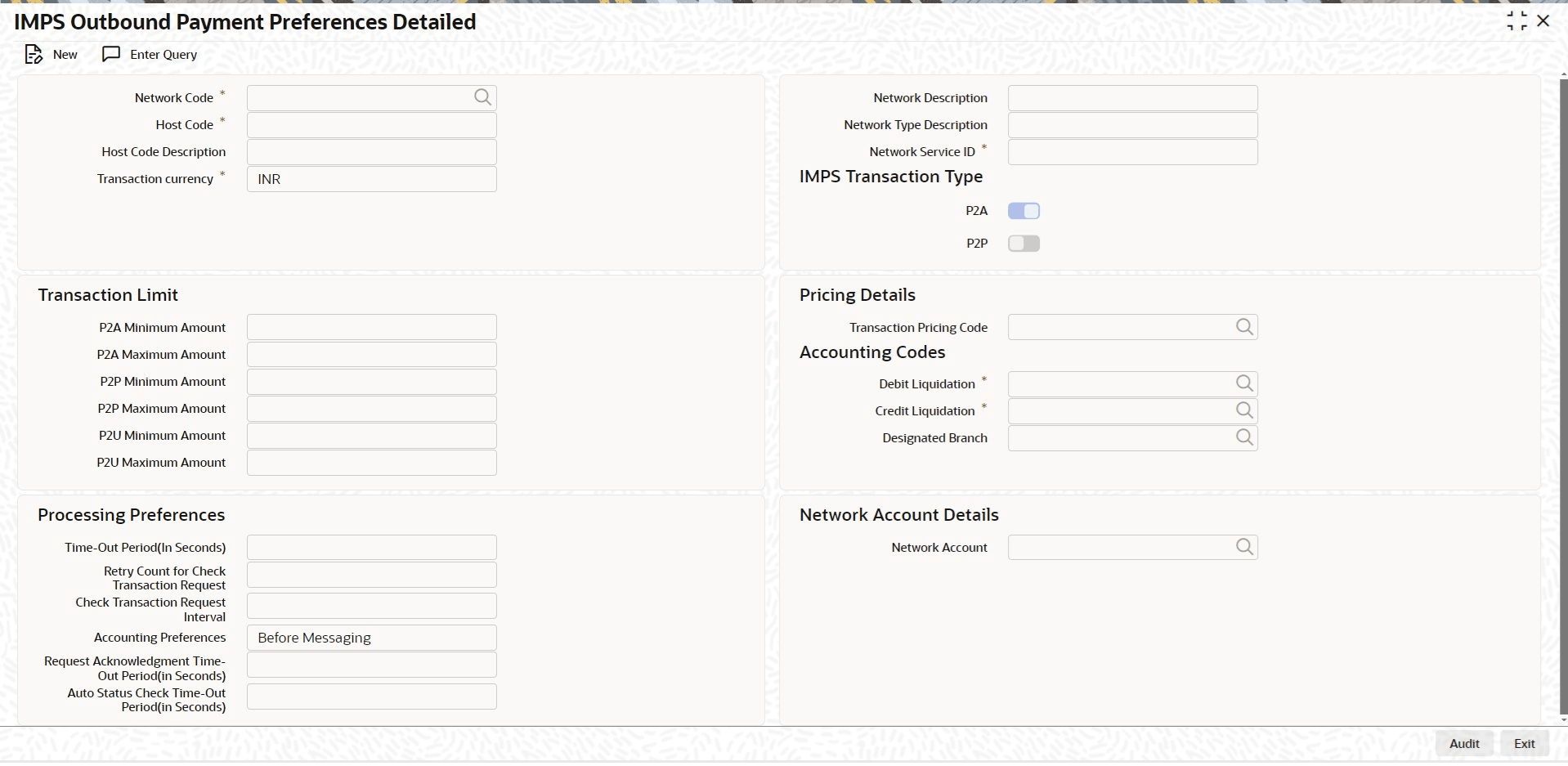Image resolution: width=1568 pixels, height=766 pixels.
Task: Click the P2A Maximum Amount field
Action: (x=372, y=354)
